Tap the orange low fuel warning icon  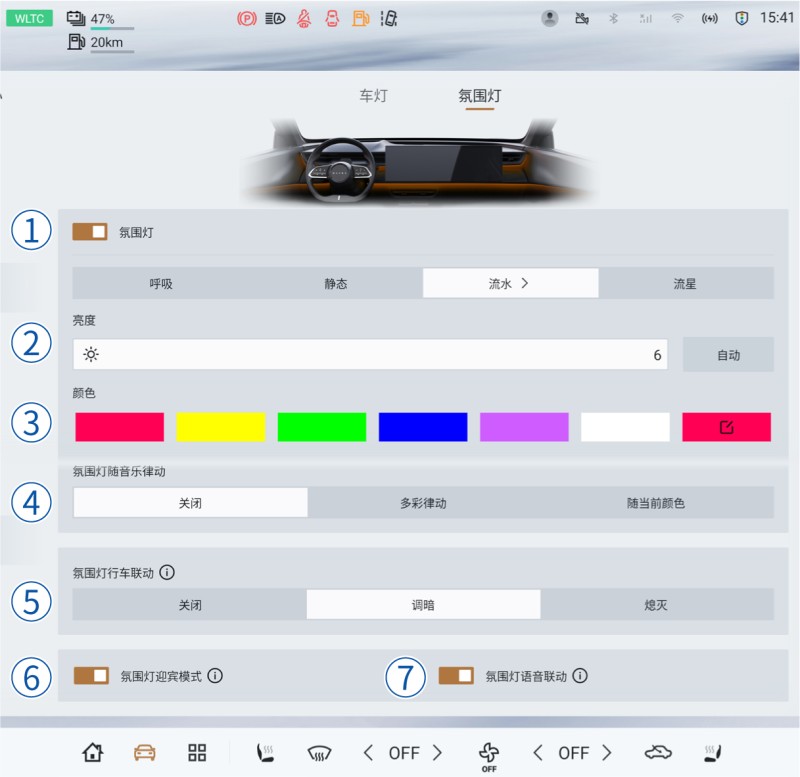[x=361, y=19]
